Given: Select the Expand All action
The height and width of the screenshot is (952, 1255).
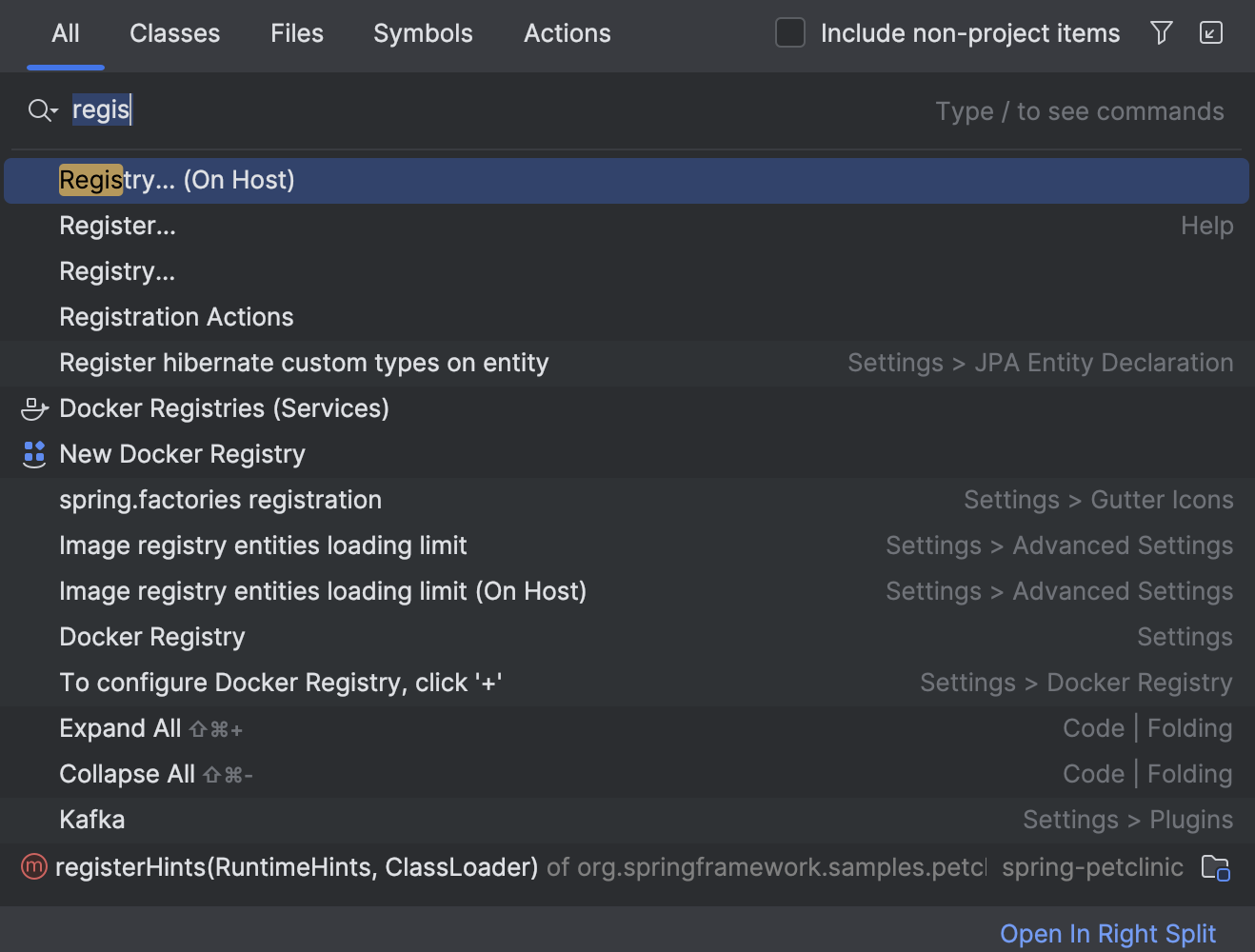Looking at the screenshot, I should click(x=120, y=727).
